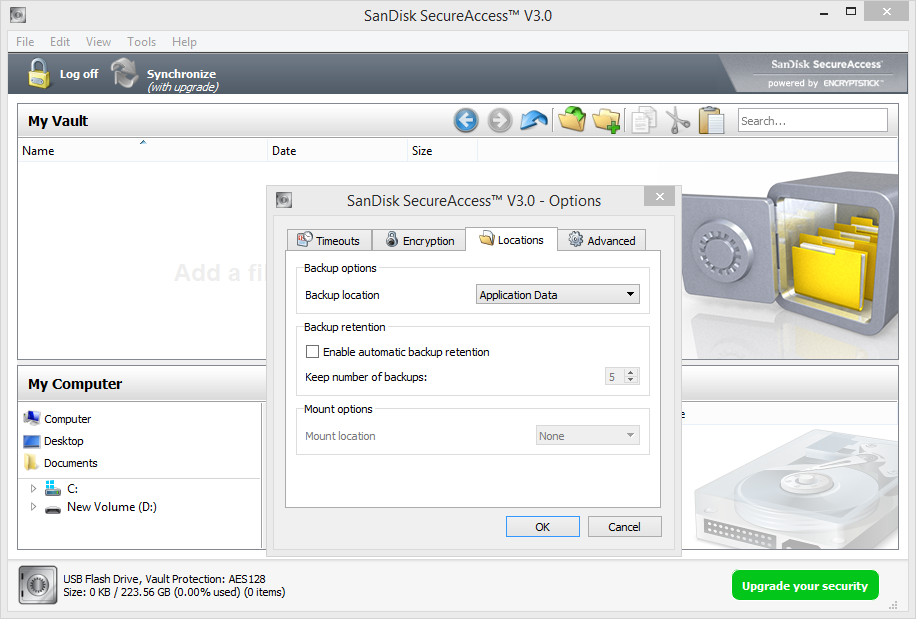Open the Mount location dropdown
Screen dimensions: 916x619
tap(588, 435)
